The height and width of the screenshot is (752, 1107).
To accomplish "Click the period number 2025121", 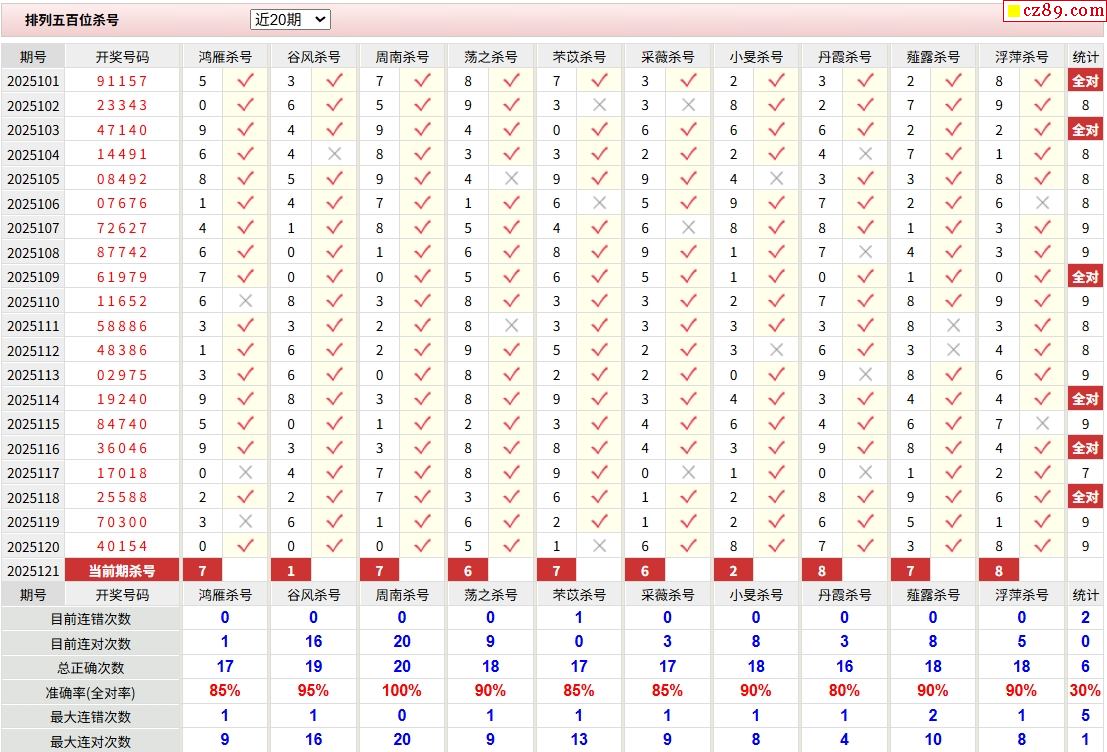I will point(33,571).
